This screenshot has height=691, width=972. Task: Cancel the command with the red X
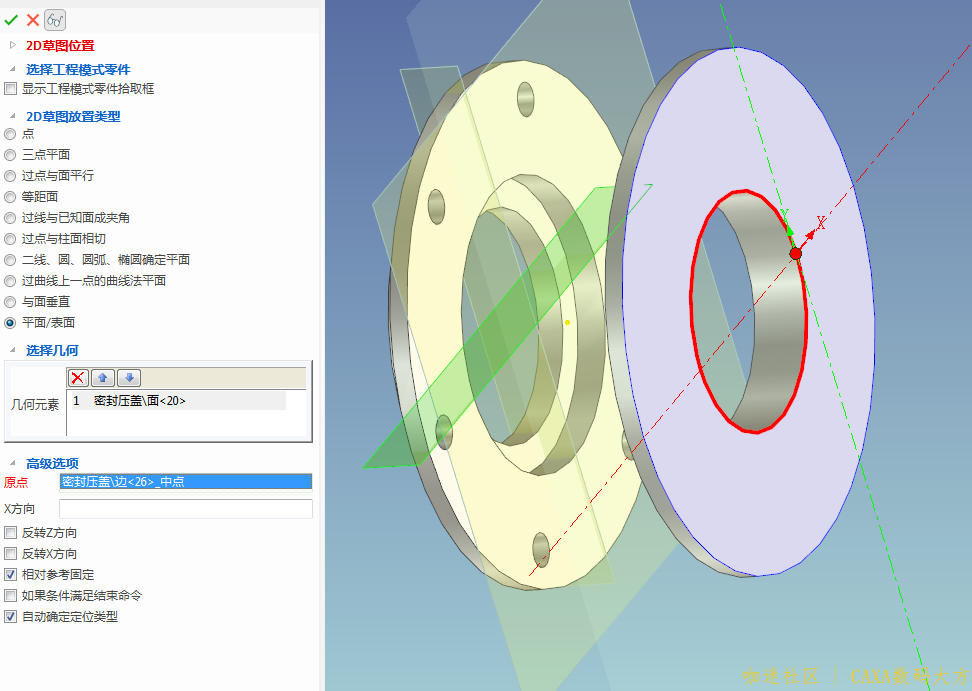click(33, 19)
